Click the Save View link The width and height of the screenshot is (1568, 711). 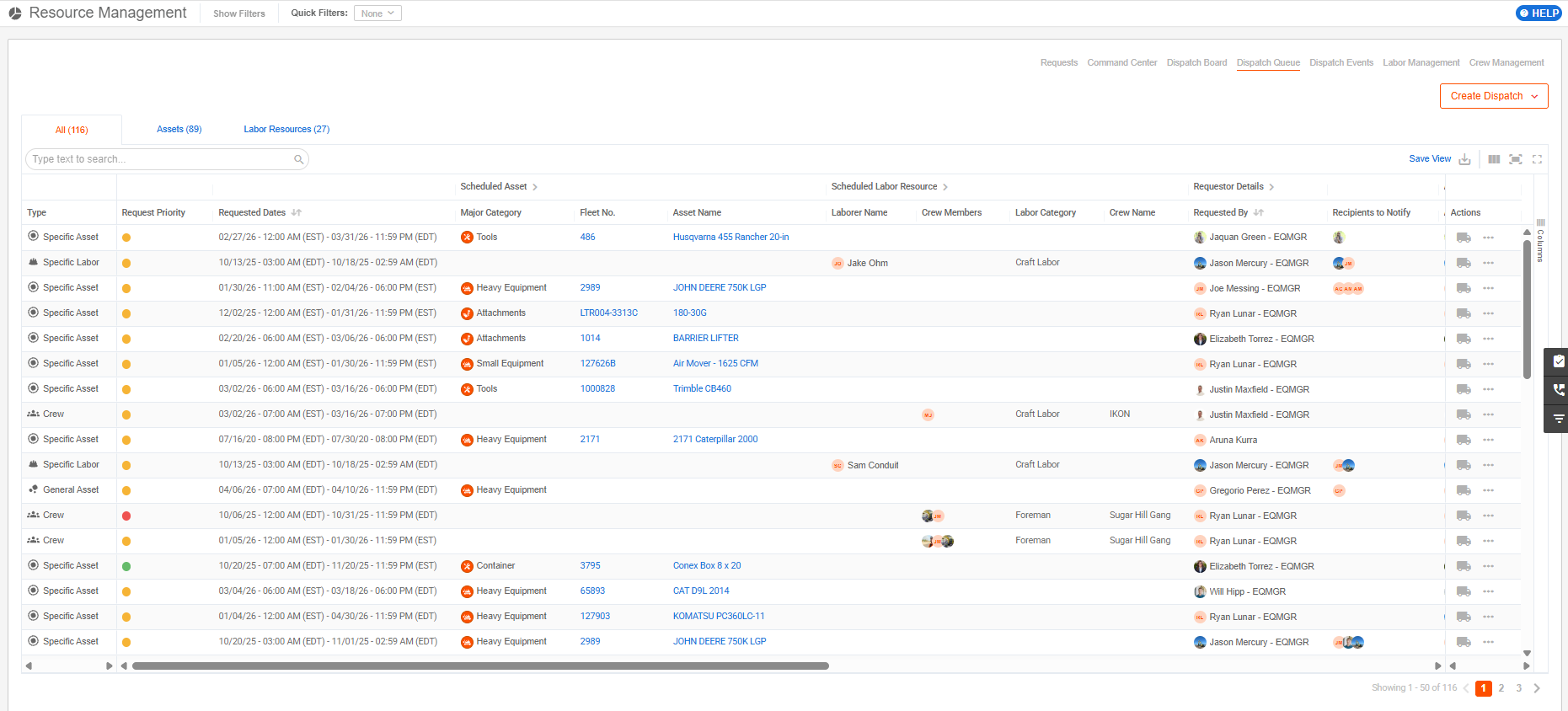1430,158
